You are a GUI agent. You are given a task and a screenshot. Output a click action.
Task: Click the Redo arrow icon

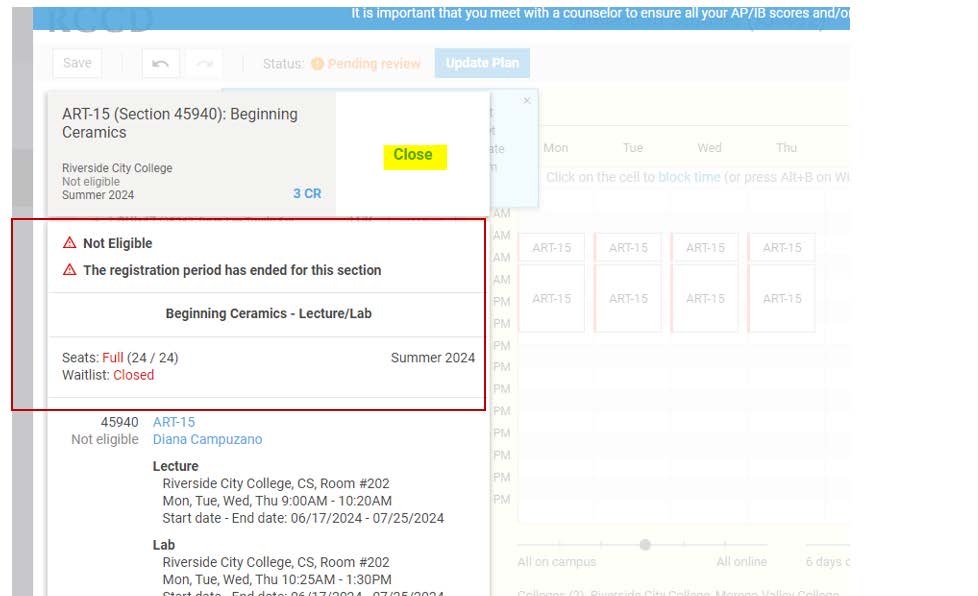click(x=205, y=64)
